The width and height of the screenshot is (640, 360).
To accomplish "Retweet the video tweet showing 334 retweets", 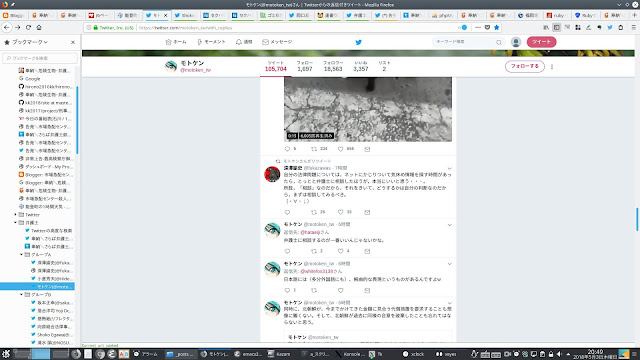I will (314, 149).
